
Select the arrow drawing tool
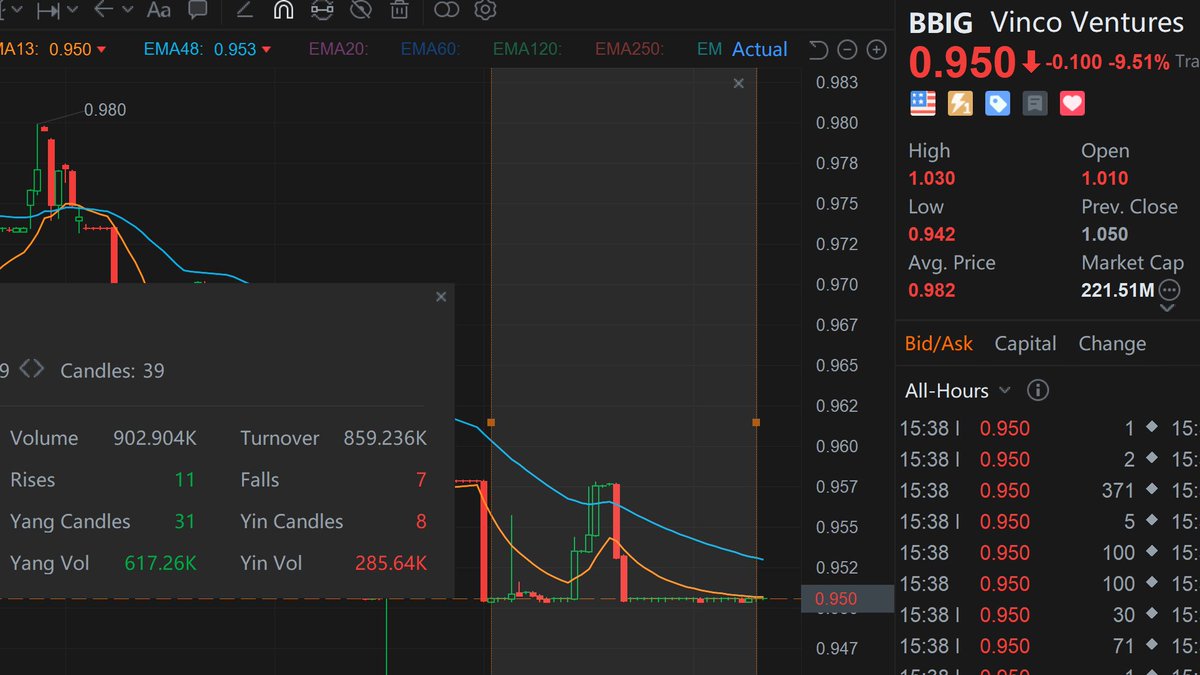coord(104,10)
